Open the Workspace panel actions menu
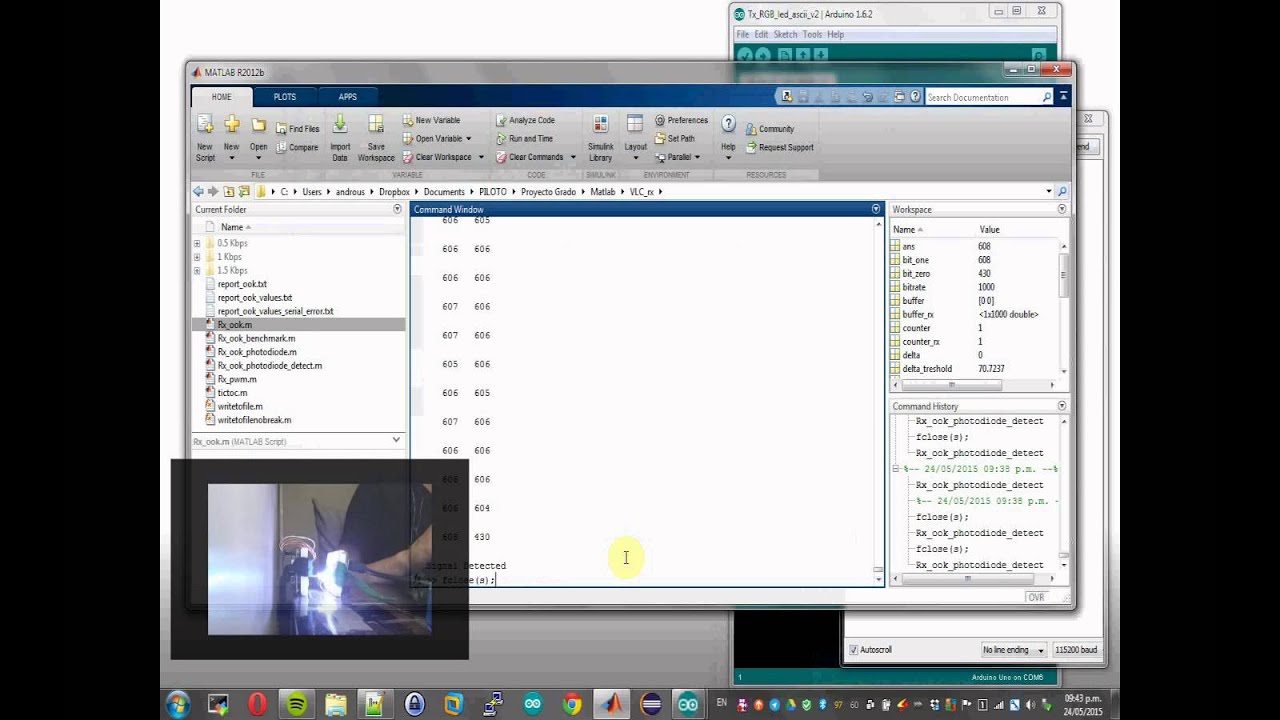 tap(1062, 209)
